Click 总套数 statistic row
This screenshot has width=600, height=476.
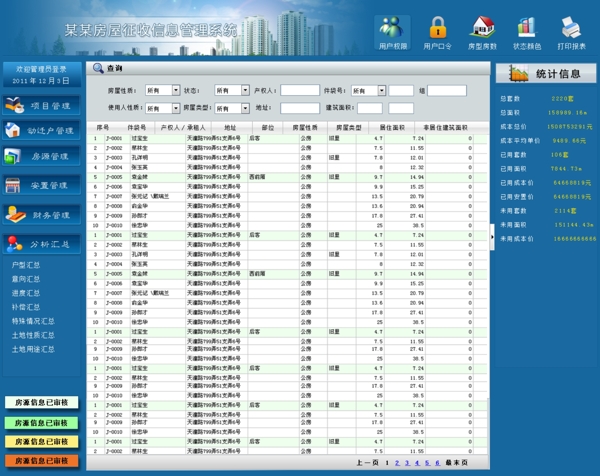point(537,99)
